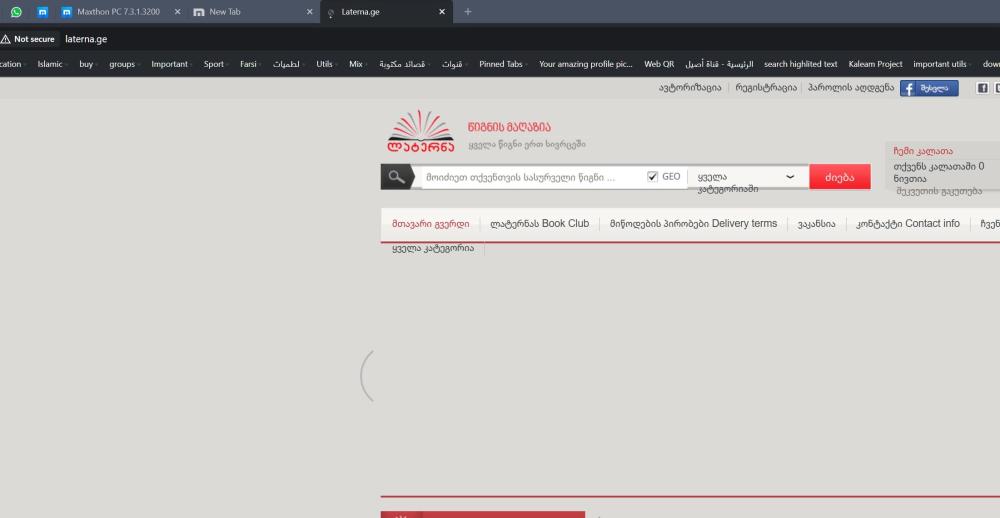Open the الرئيسية - قناة أصيل bookmark

[719, 64]
